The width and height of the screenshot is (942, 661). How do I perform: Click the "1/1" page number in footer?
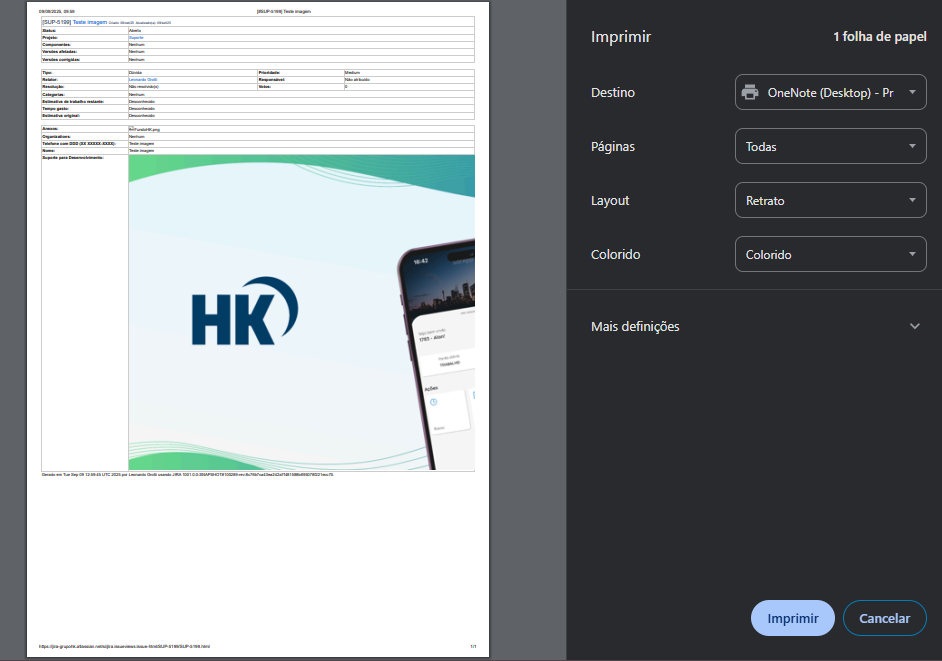click(x=473, y=647)
